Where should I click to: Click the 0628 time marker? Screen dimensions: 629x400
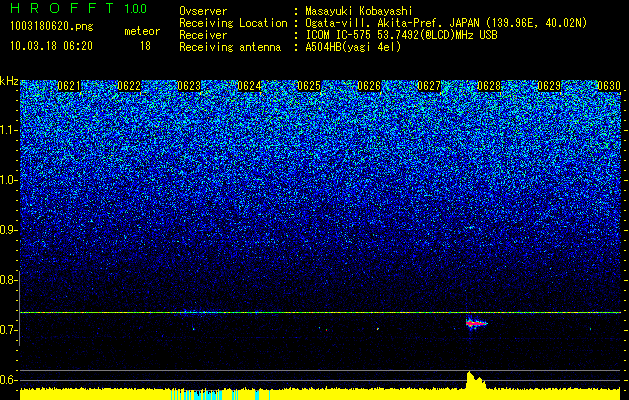pos(489,86)
